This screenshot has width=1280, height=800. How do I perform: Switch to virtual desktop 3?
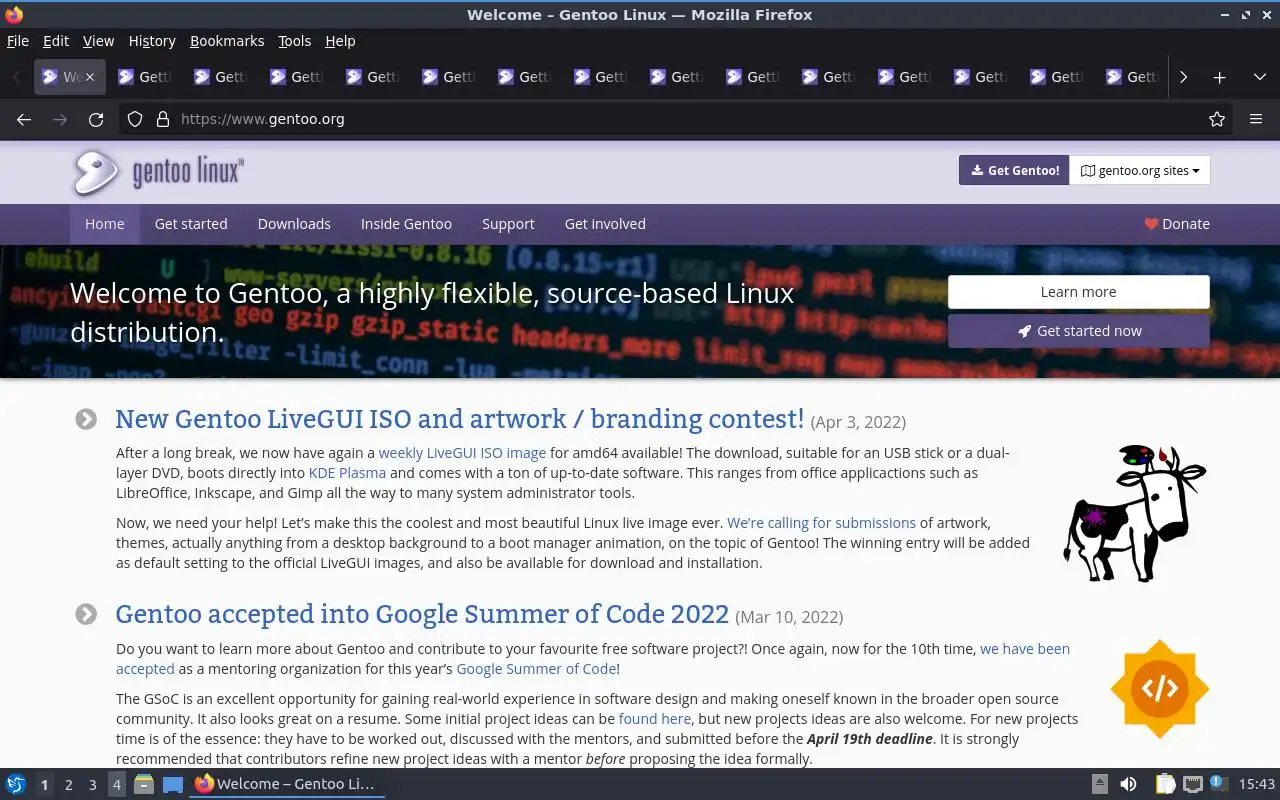tap(92, 784)
